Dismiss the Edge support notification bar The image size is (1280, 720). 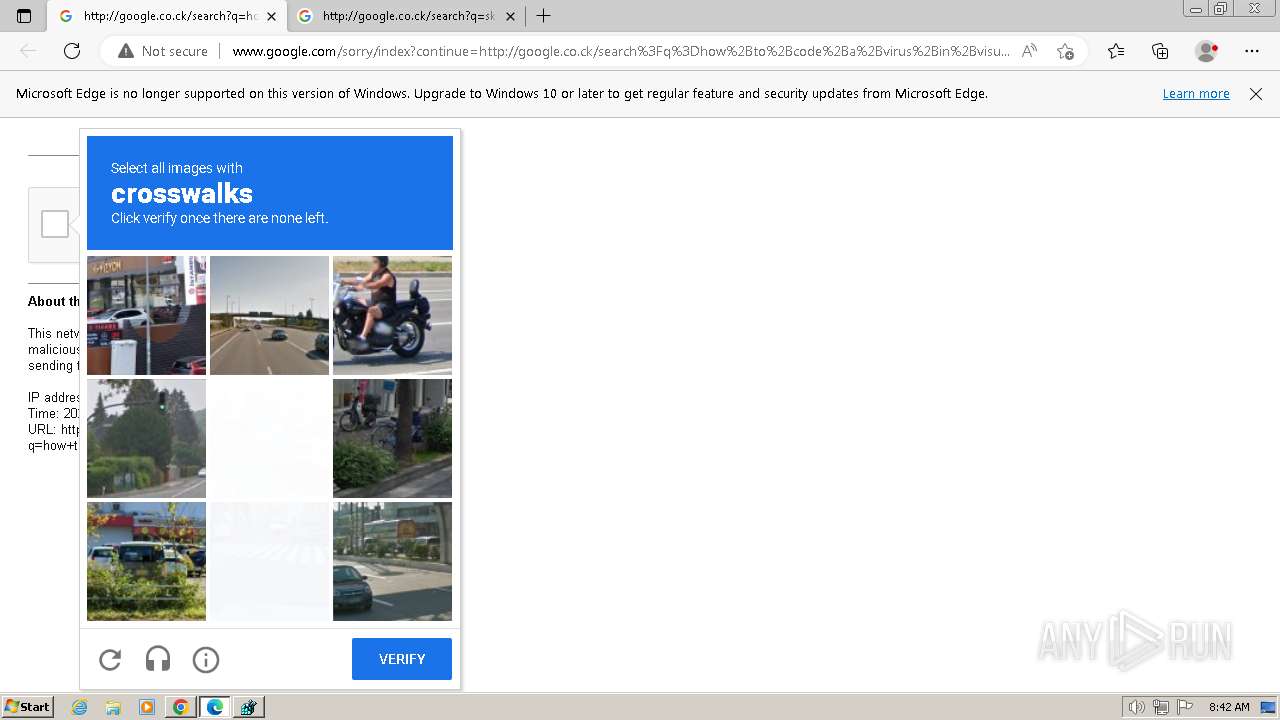point(1256,94)
